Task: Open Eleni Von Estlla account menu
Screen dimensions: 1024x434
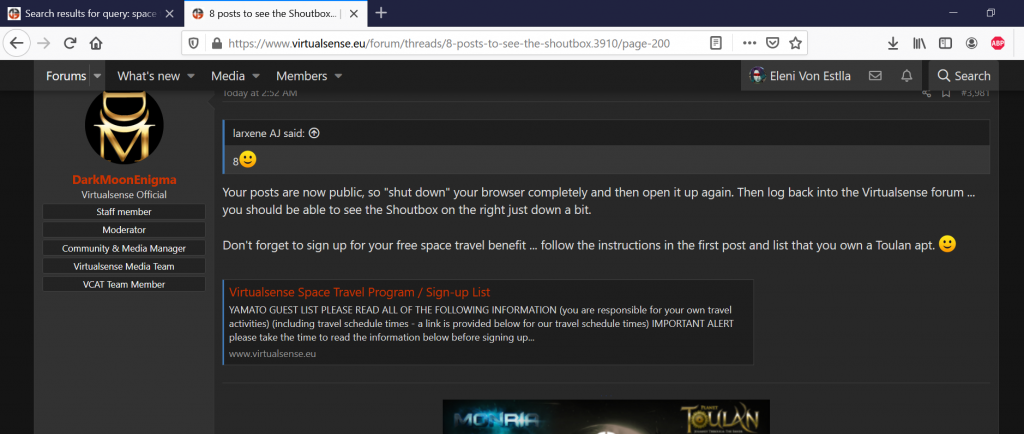Action: click(x=800, y=76)
